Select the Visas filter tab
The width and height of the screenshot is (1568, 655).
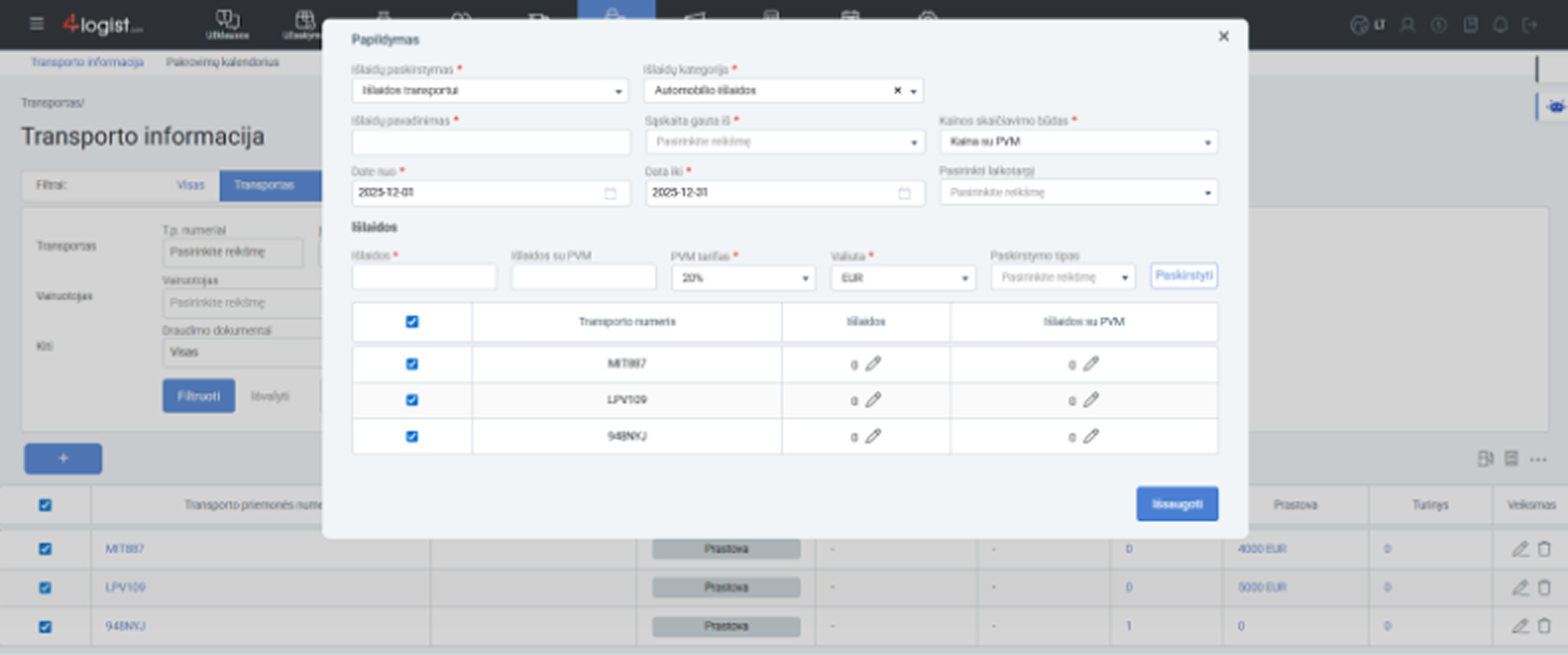(190, 185)
